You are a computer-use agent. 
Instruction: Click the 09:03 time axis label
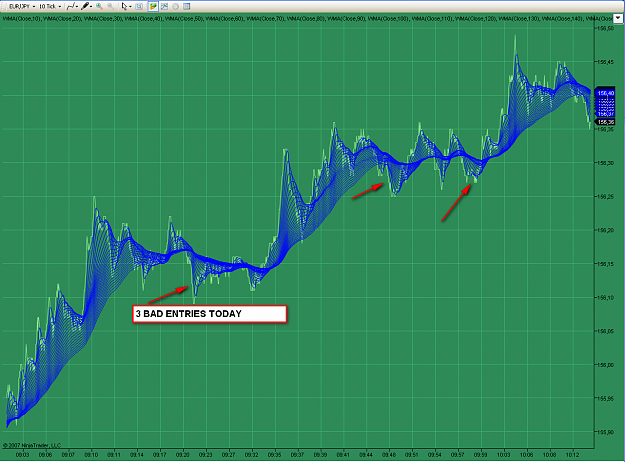22,454
